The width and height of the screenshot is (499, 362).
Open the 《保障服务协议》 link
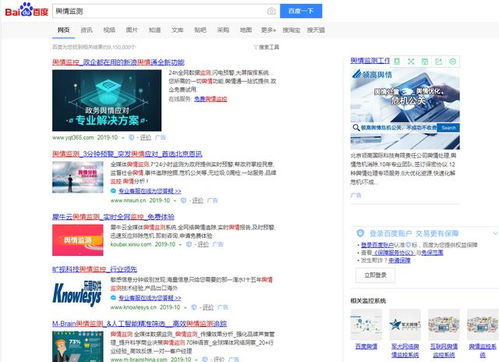pyautogui.click(x=394, y=253)
